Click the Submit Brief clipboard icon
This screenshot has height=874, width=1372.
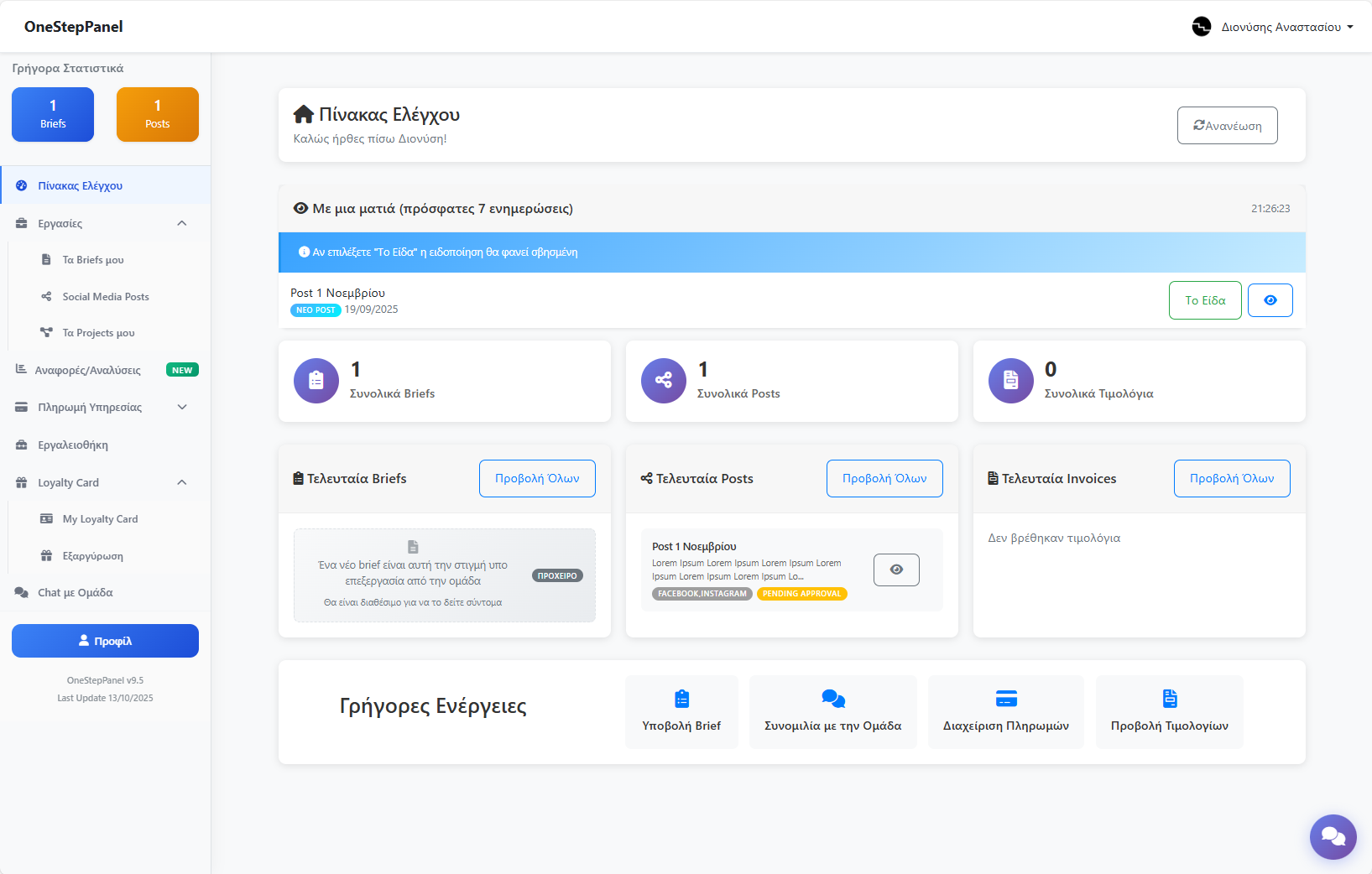point(681,699)
